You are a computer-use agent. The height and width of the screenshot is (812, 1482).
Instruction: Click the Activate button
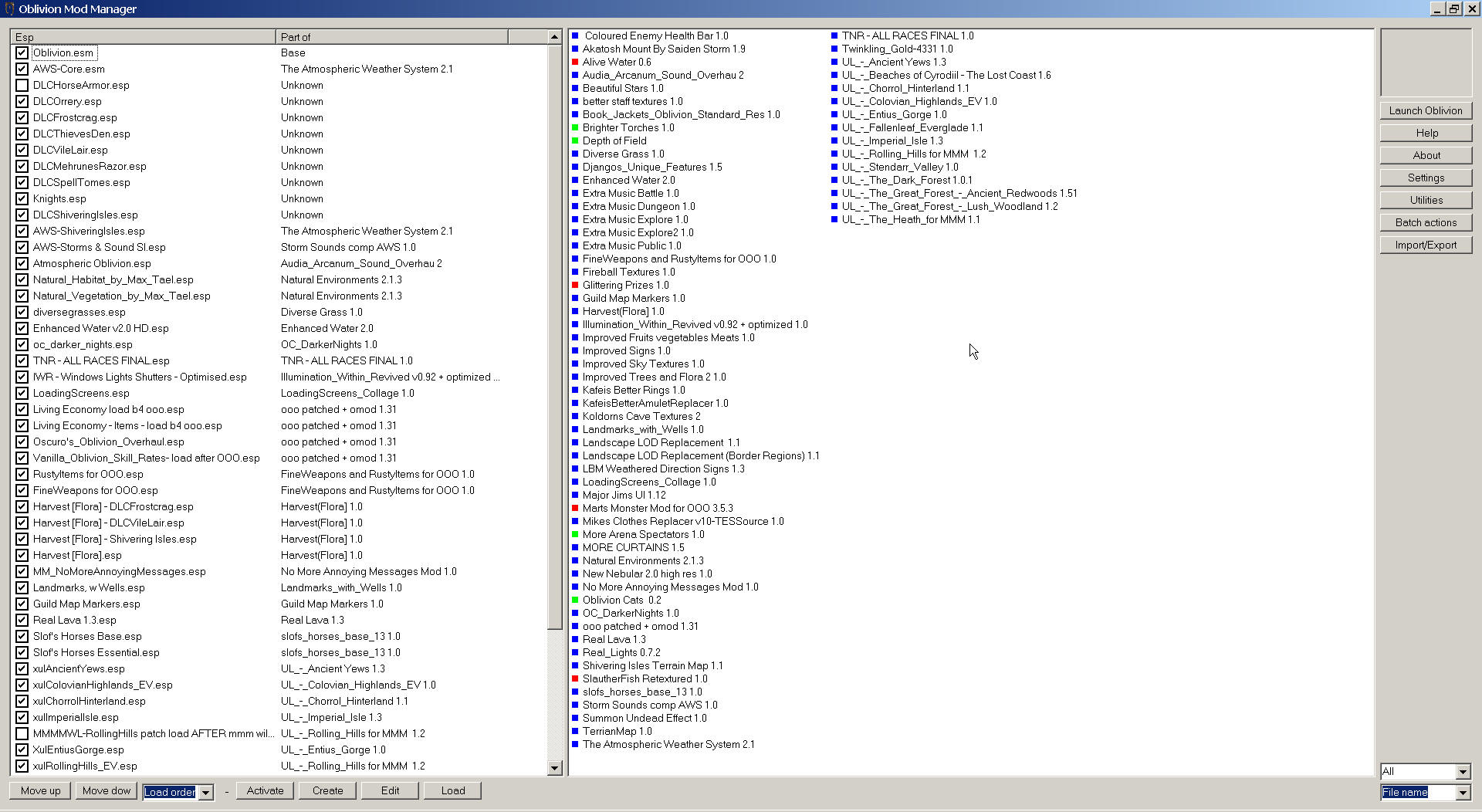(x=265, y=790)
